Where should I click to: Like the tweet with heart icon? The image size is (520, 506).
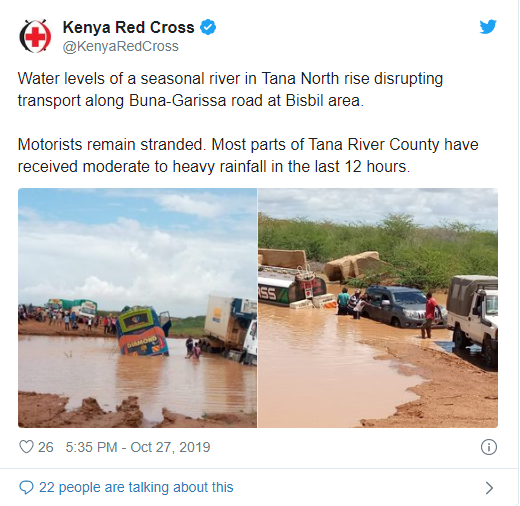tap(26, 447)
